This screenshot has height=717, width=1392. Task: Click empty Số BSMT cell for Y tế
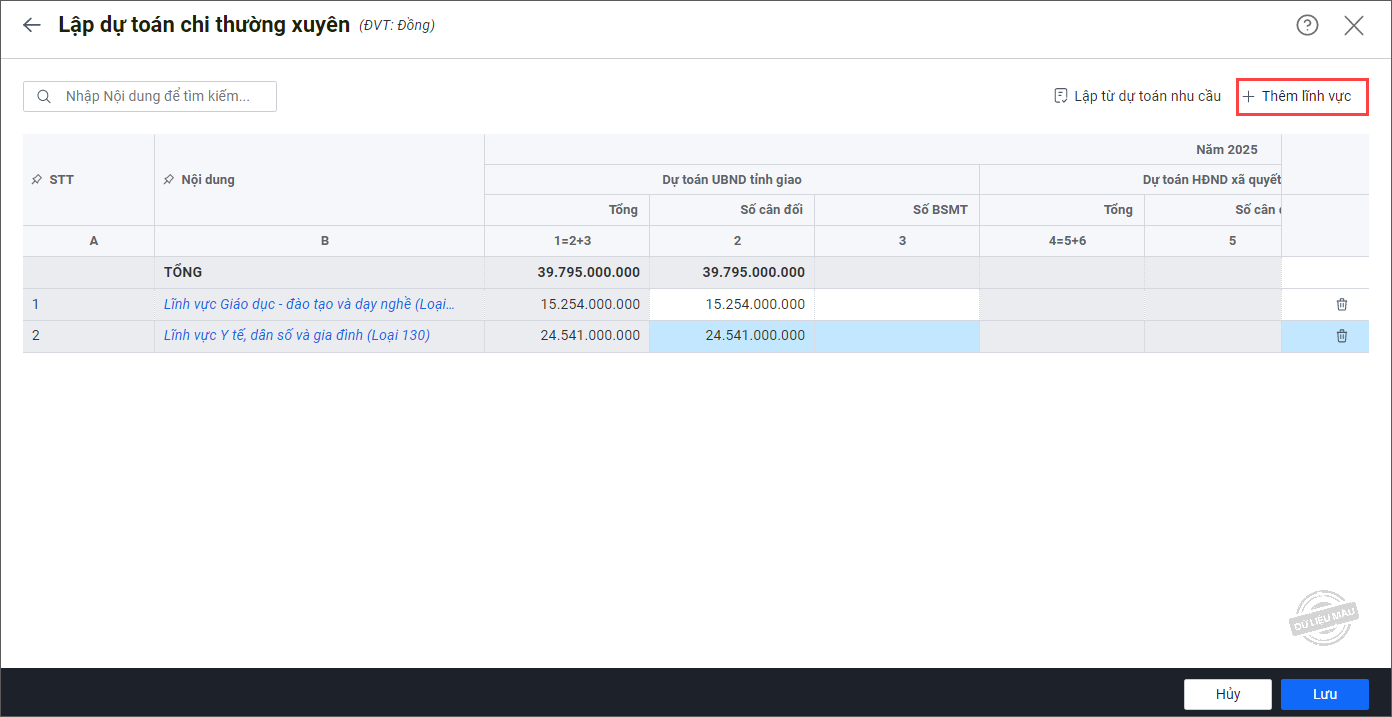click(897, 336)
